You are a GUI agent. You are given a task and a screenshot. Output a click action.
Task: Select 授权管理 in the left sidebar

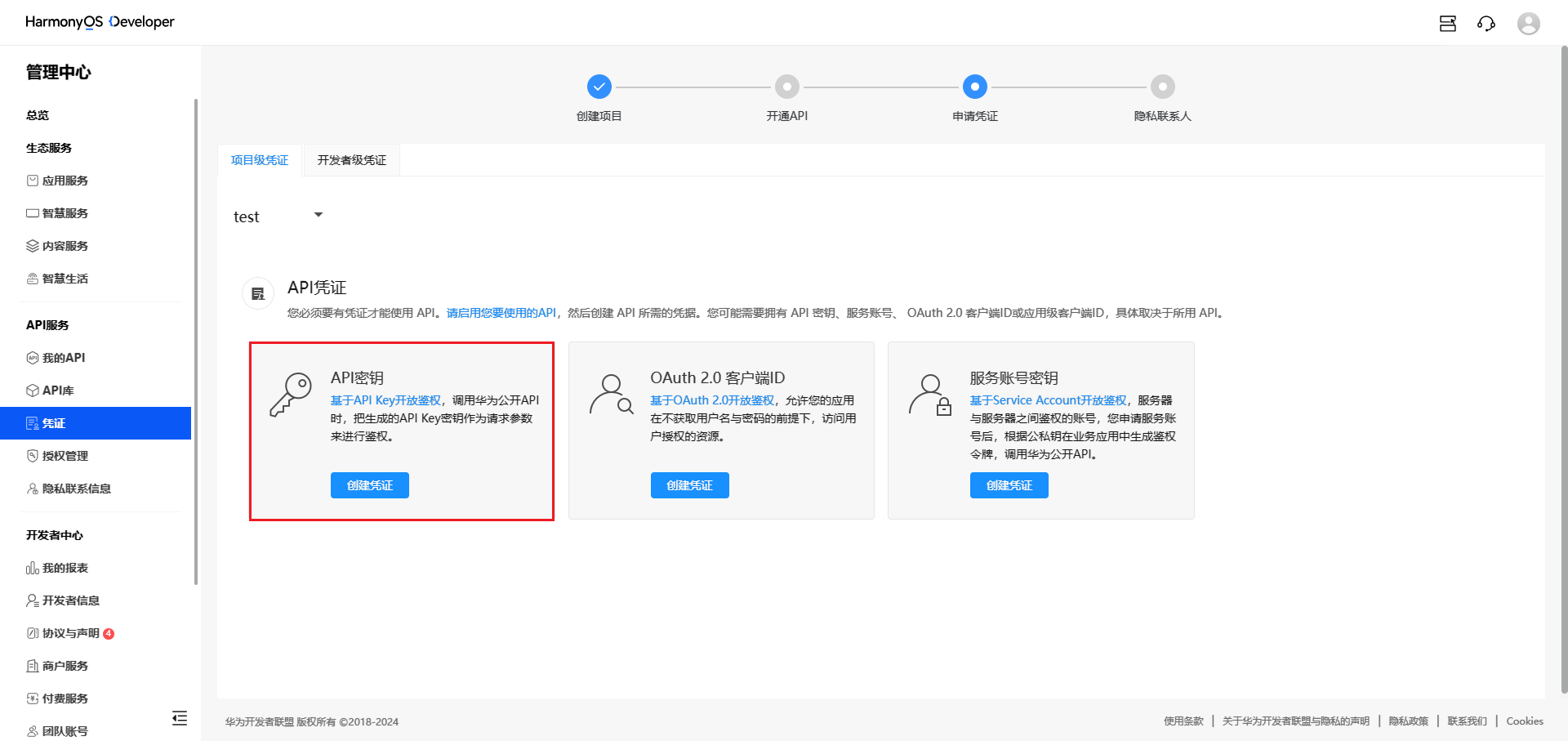65,455
